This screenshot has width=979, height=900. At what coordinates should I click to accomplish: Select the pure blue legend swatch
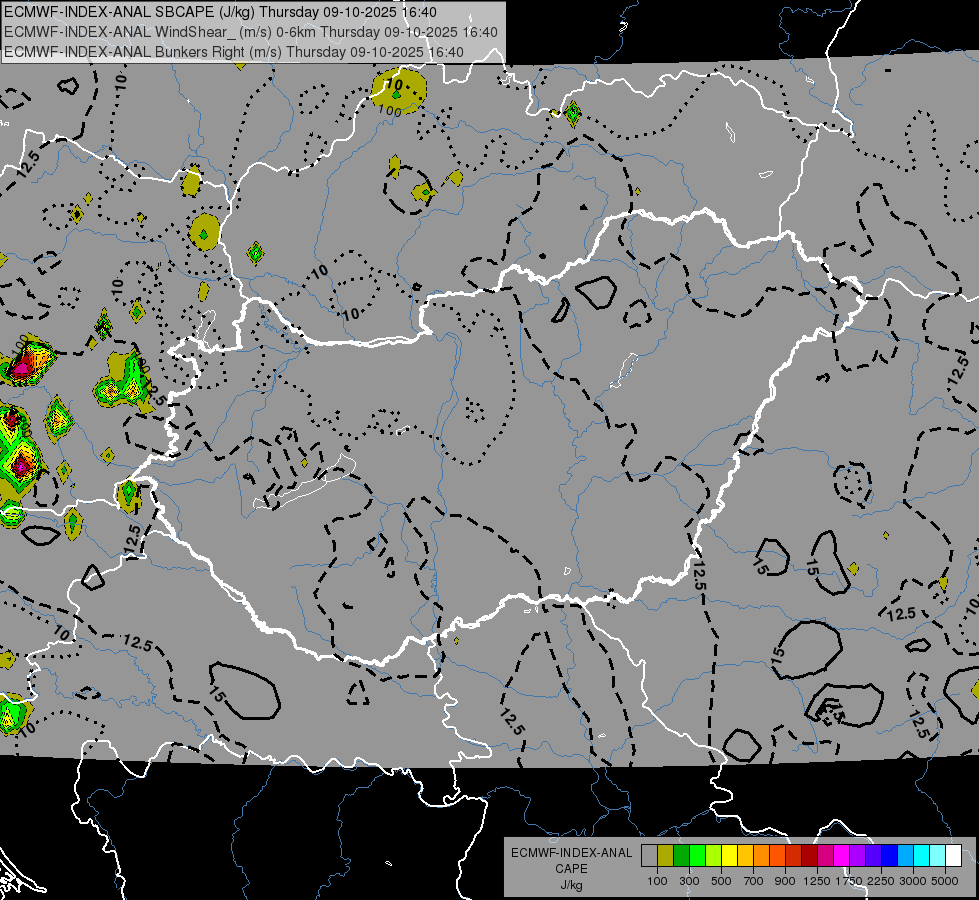pyautogui.click(x=890, y=856)
